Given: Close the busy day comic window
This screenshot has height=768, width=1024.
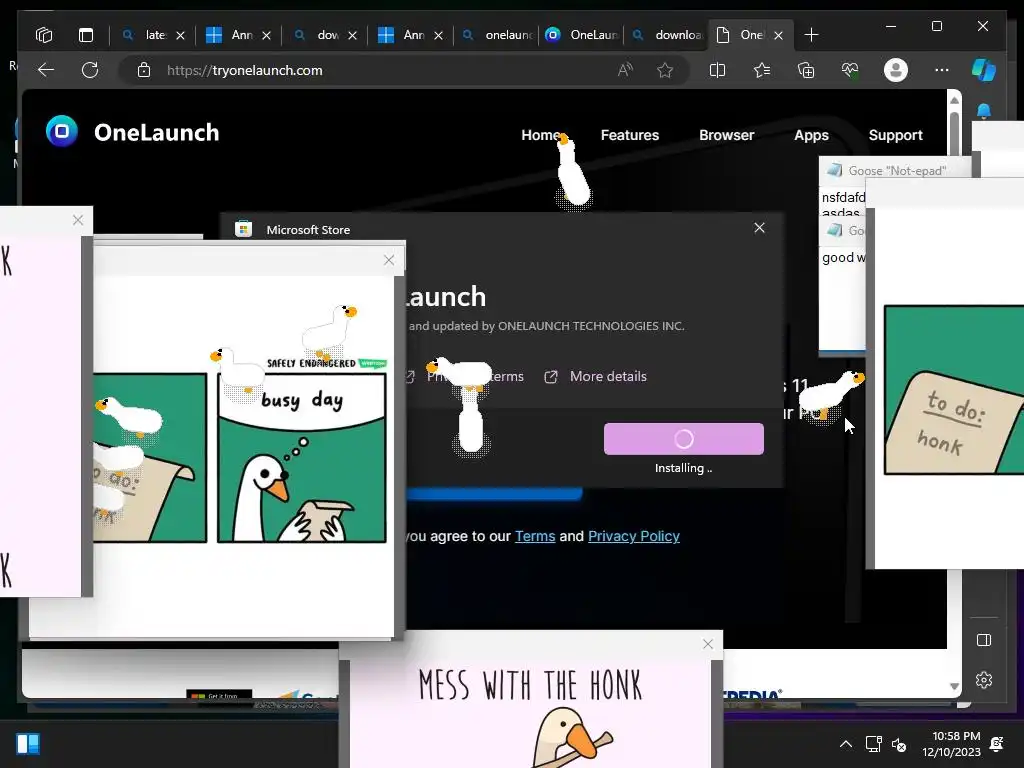Looking at the screenshot, I should [389, 260].
